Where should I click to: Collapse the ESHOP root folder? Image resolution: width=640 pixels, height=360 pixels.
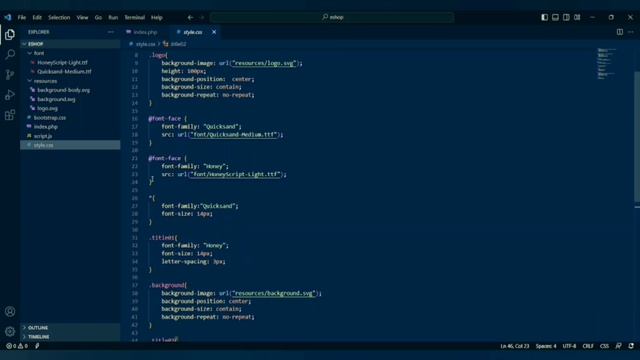tap(70, 44)
